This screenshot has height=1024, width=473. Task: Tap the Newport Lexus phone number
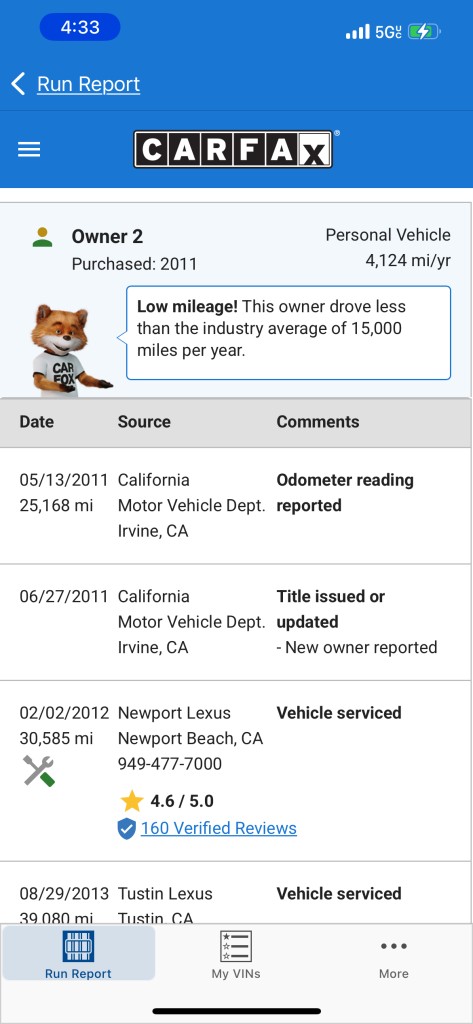170,763
